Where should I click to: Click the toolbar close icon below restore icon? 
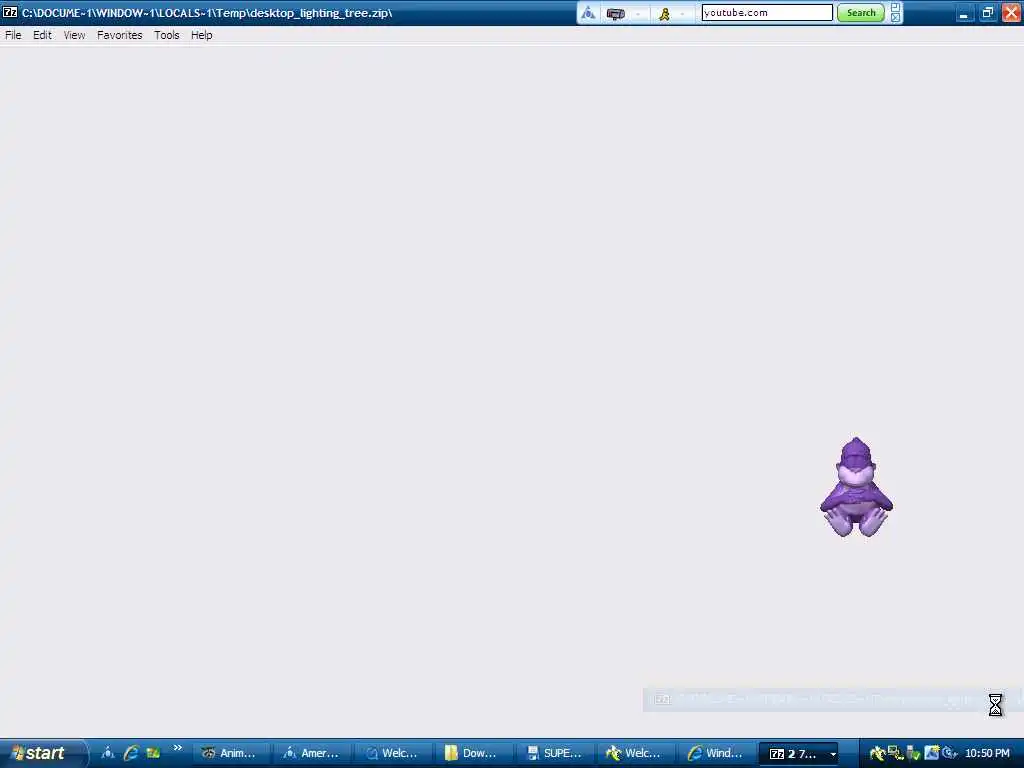pyautogui.click(x=896, y=18)
